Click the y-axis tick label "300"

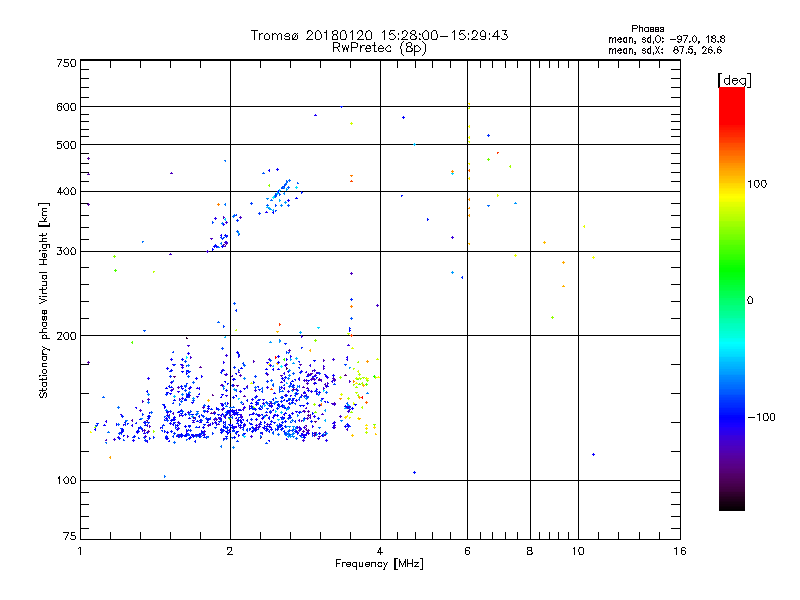coord(66,252)
